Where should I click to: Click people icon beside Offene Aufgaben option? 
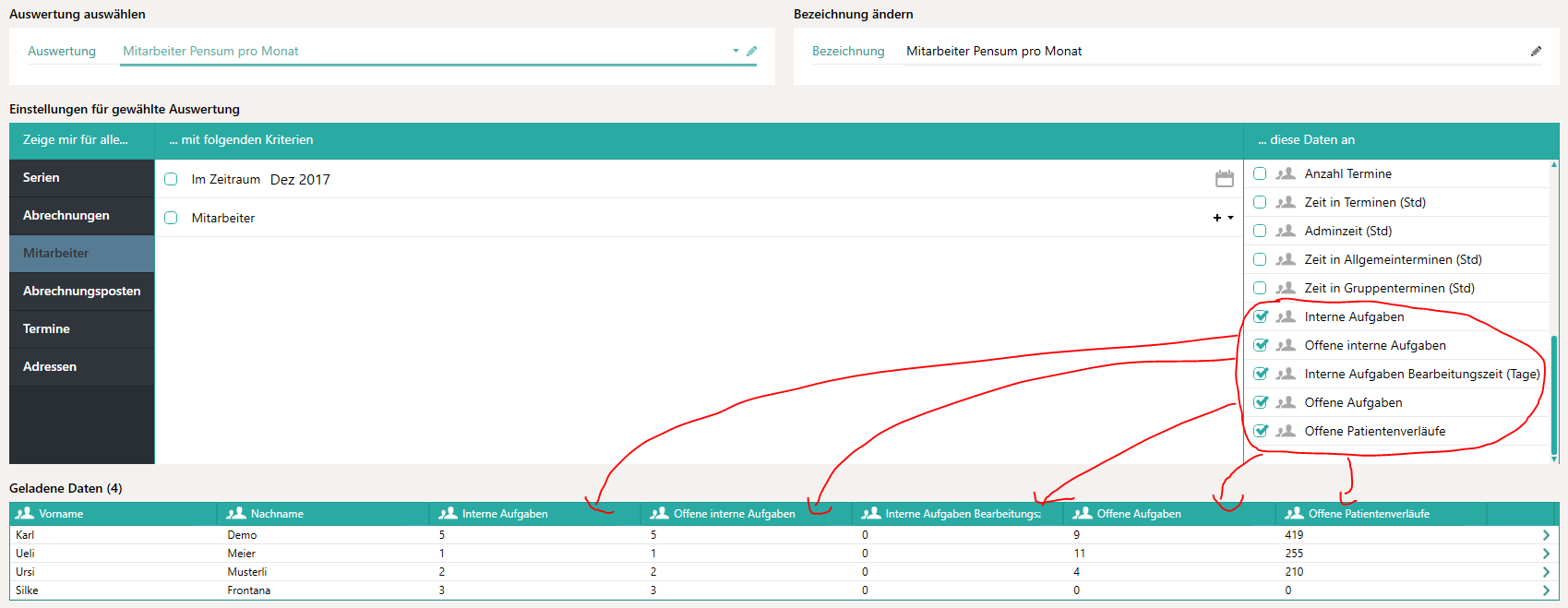[x=1286, y=402]
